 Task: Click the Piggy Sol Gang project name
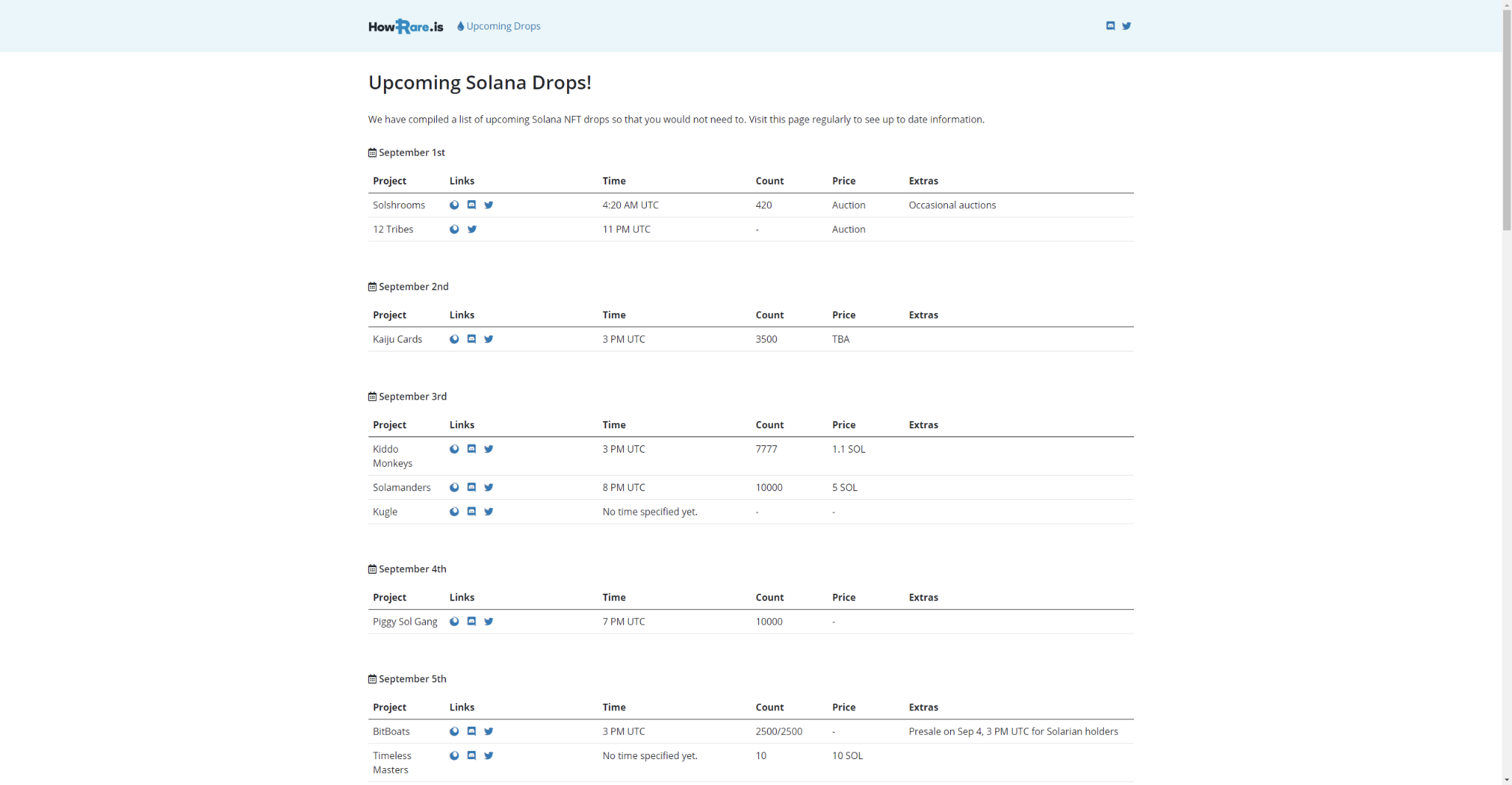point(405,622)
